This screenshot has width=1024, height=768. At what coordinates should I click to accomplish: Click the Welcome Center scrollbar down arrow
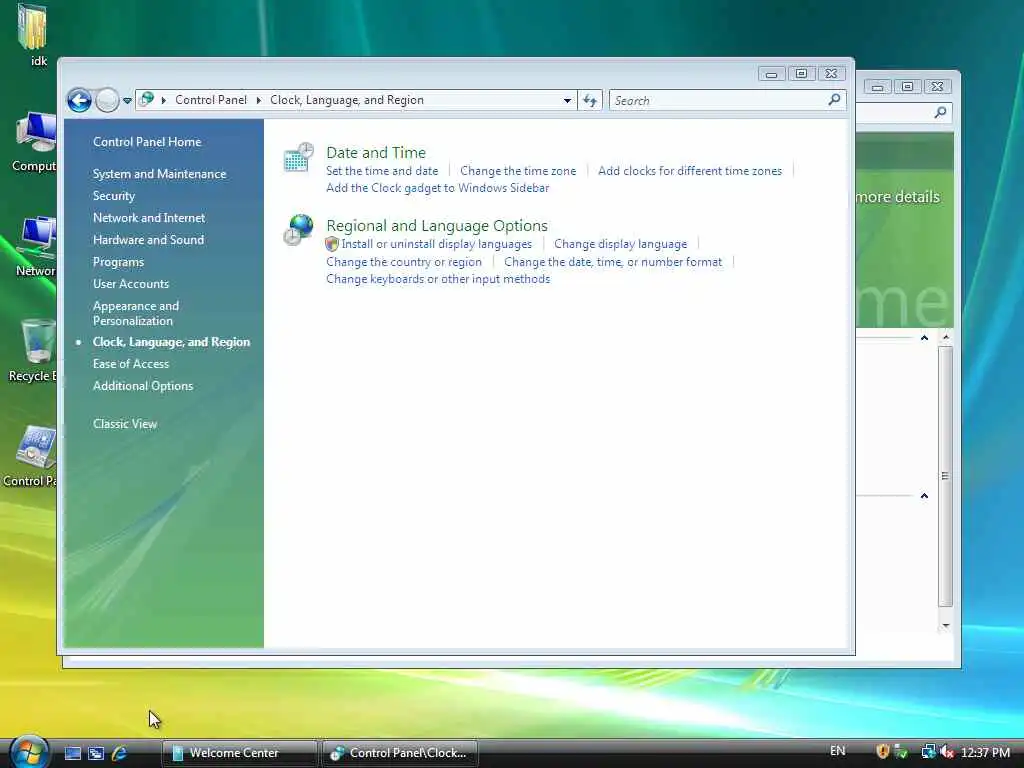(946, 626)
